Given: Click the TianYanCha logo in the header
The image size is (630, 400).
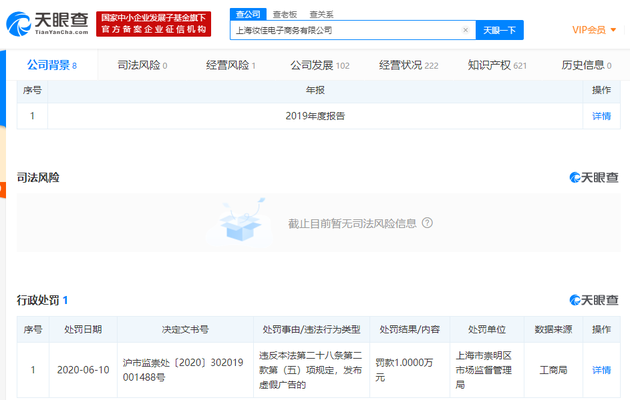Looking at the screenshot, I should click(48, 23).
